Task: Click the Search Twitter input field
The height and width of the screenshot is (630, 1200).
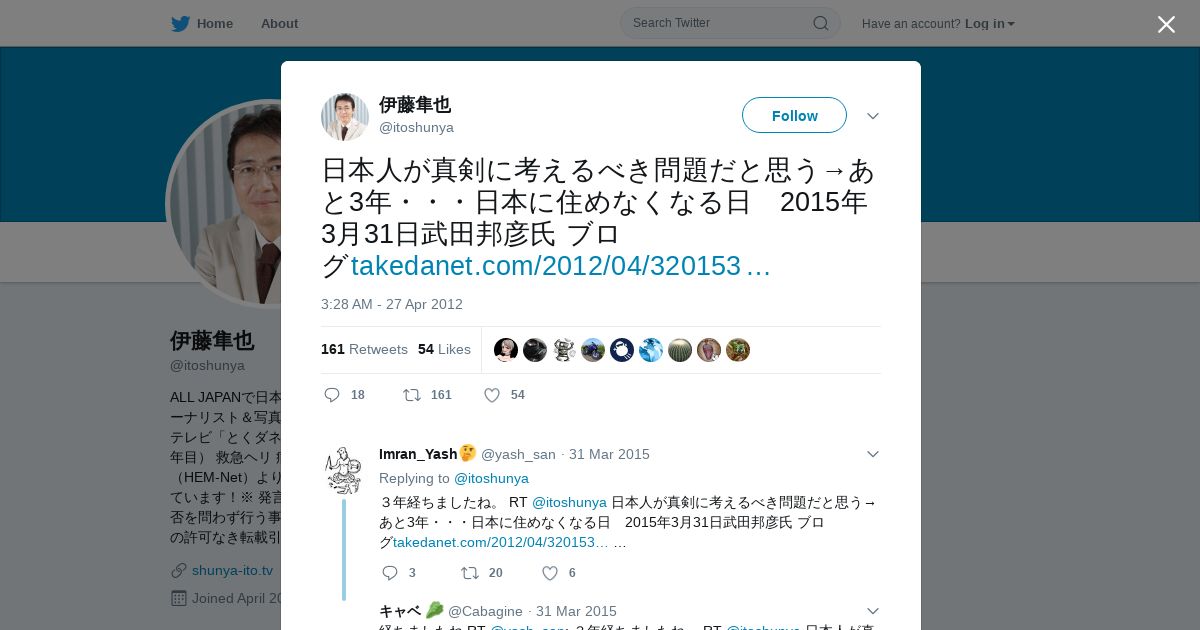Action: (720, 23)
